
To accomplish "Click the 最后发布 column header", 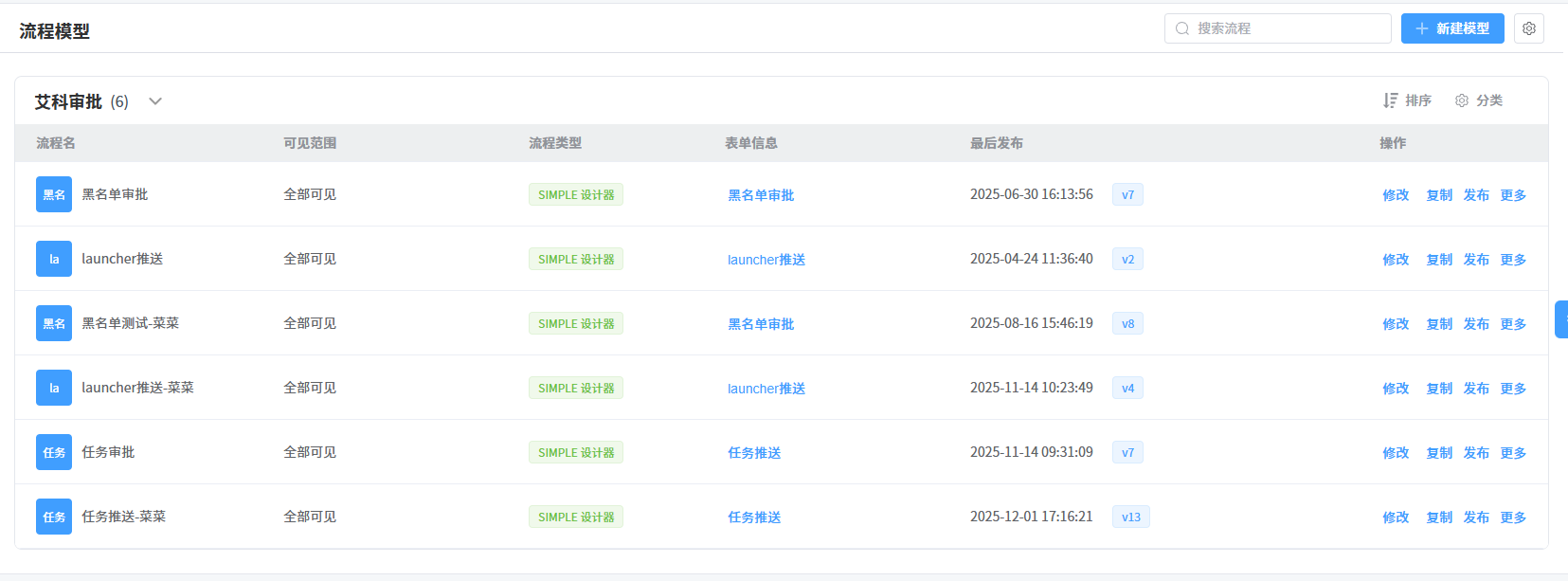I will tap(997, 143).
